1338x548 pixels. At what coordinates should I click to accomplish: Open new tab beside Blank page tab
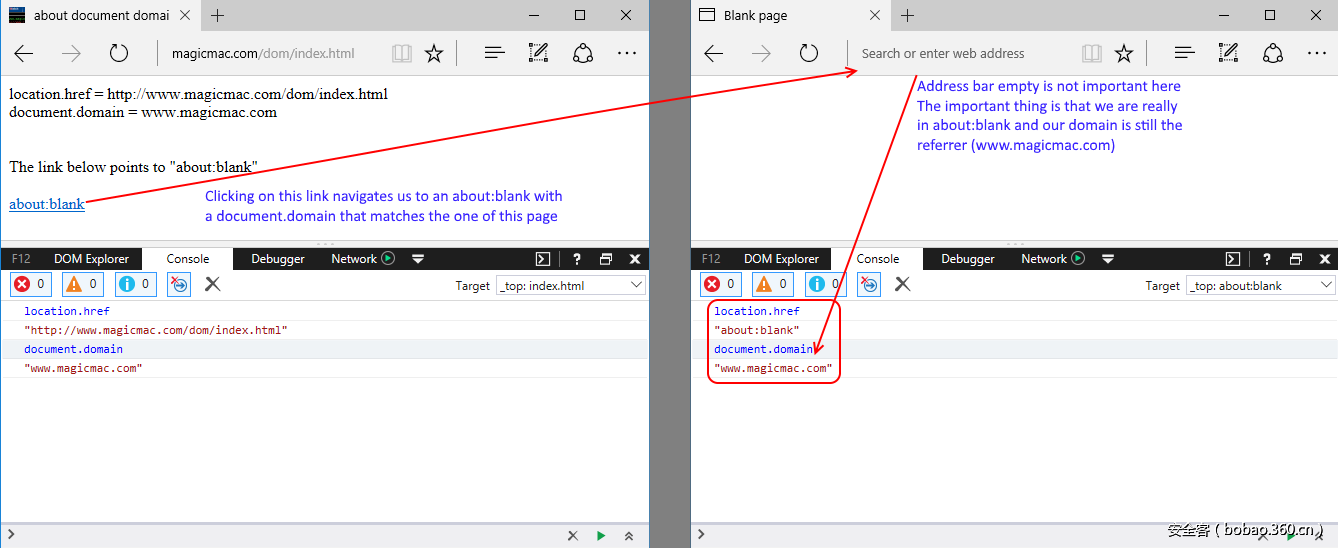click(x=908, y=15)
